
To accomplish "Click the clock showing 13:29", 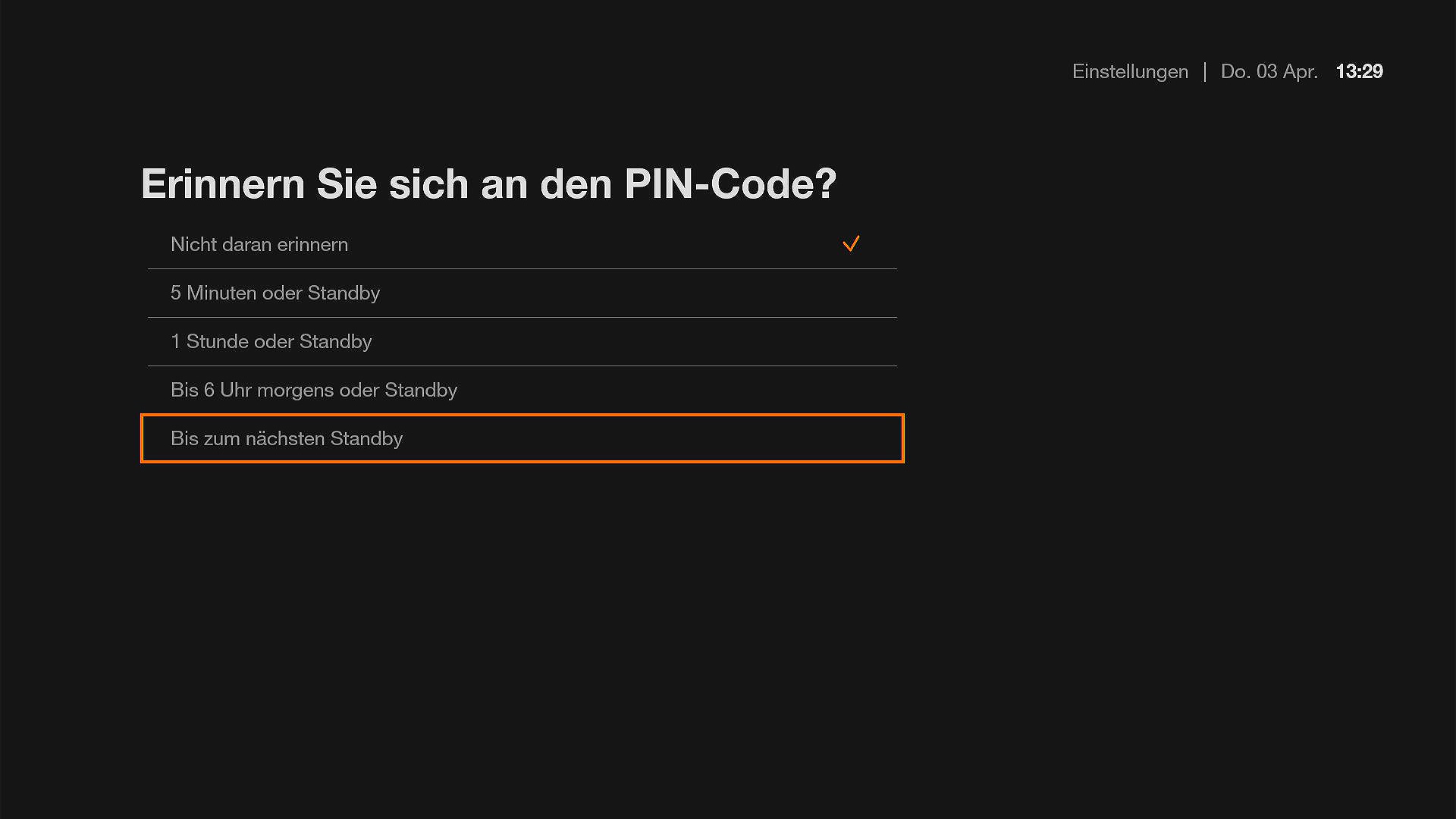I will (x=1359, y=71).
